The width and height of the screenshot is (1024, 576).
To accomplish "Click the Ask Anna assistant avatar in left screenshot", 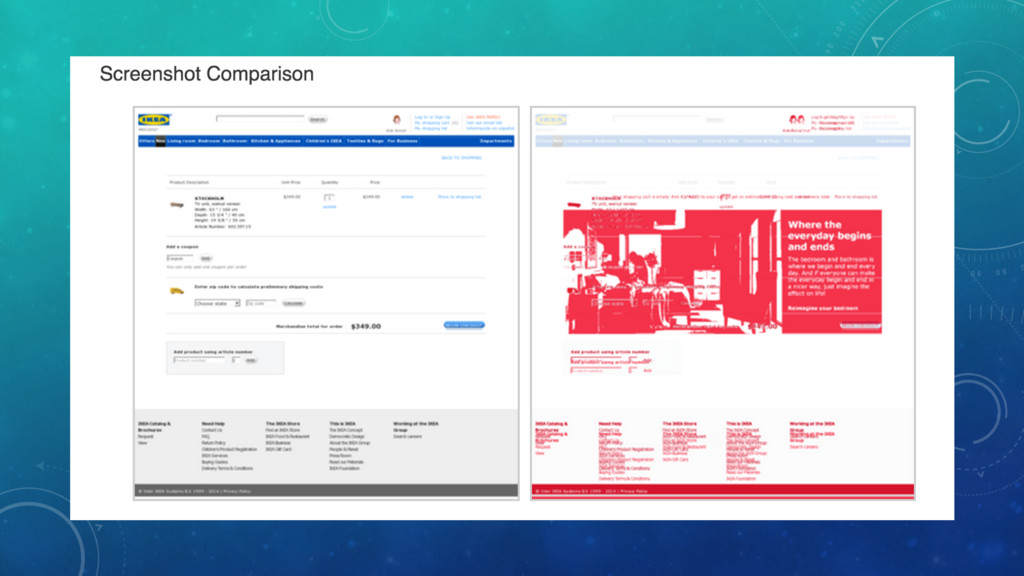I will point(396,120).
